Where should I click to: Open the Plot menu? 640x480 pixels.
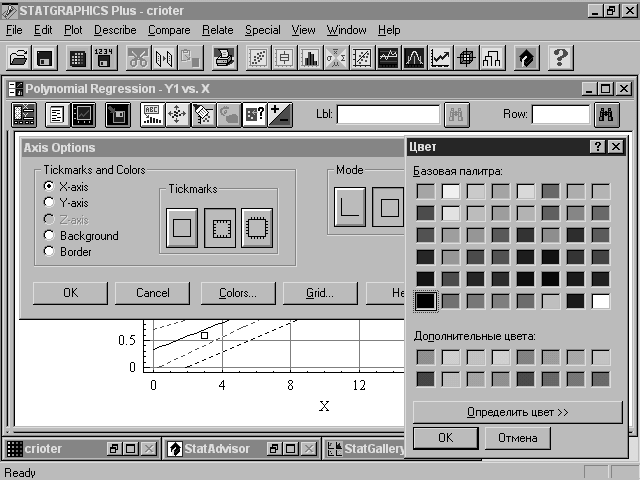click(x=73, y=30)
